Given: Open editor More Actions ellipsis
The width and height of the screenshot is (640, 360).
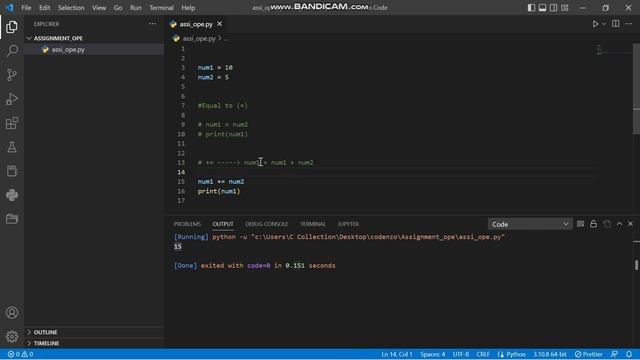Looking at the screenshot, I should [629, 24].
